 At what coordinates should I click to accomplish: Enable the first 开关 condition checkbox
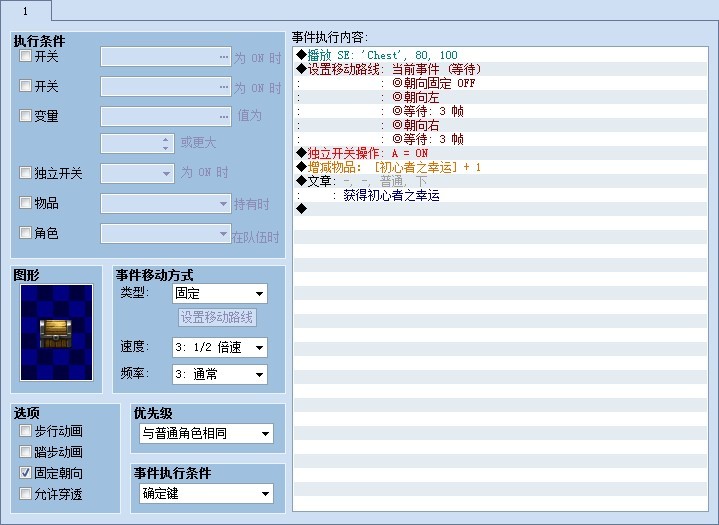(x=25, y=56)
